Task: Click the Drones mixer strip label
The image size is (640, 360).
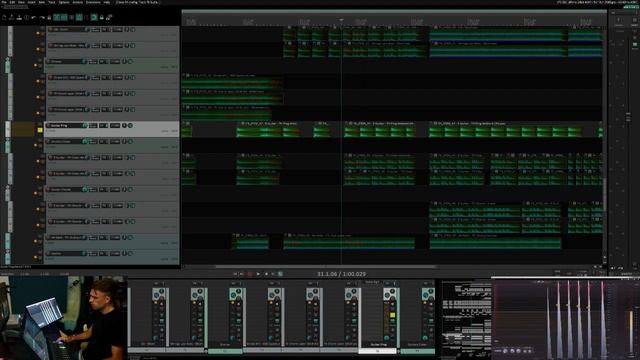Action: point(225,344)
